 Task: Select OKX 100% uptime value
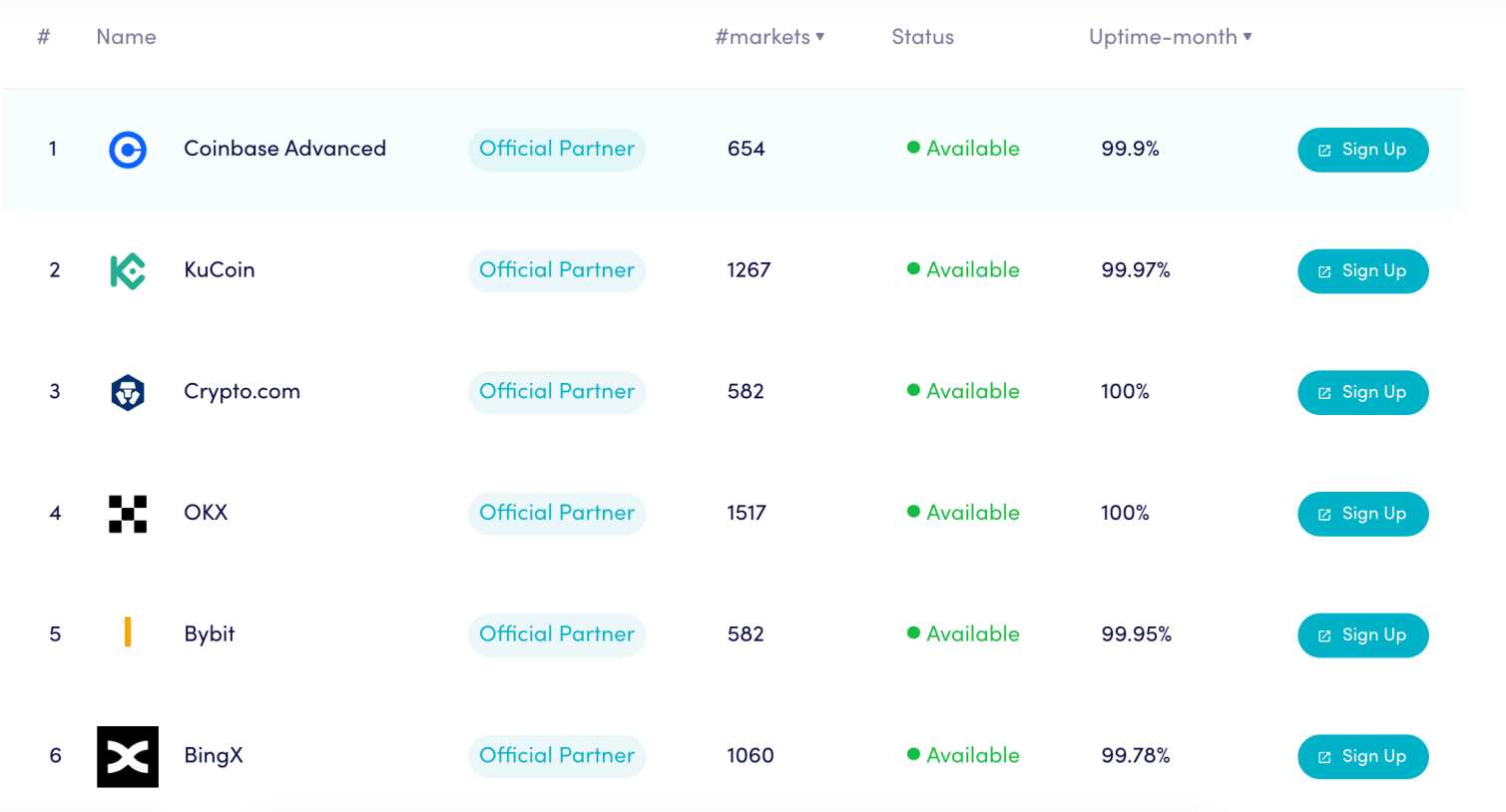click(1125, 514)
